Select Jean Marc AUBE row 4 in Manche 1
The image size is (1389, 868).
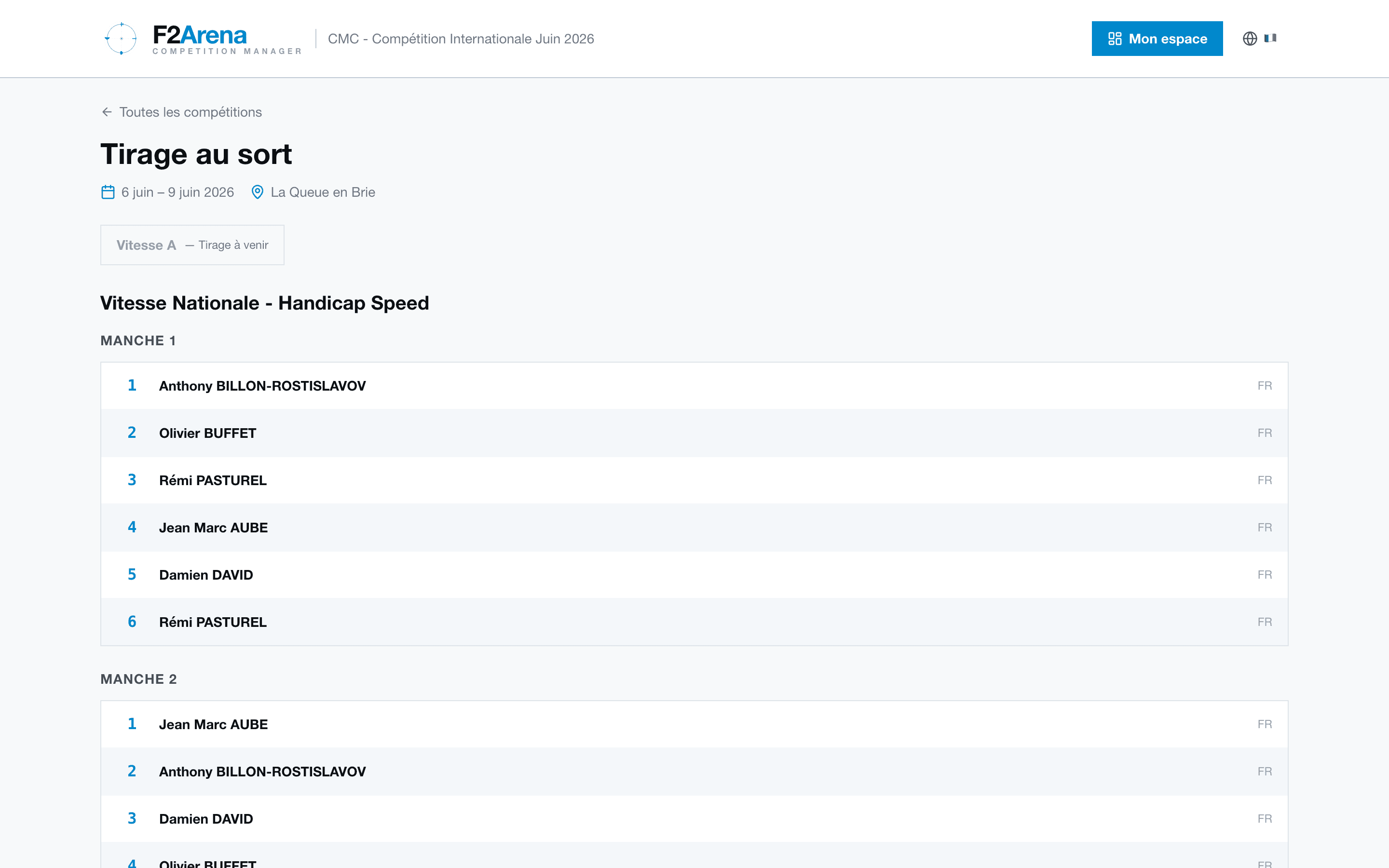pyautogui.click(x=694, y=528)
